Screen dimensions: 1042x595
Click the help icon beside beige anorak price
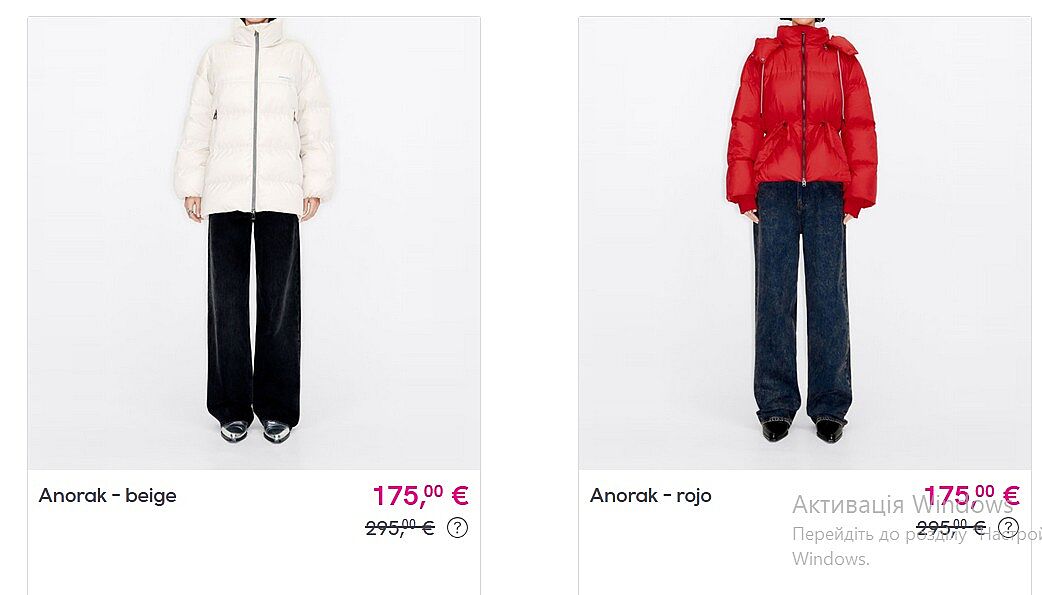coord(457,528)
